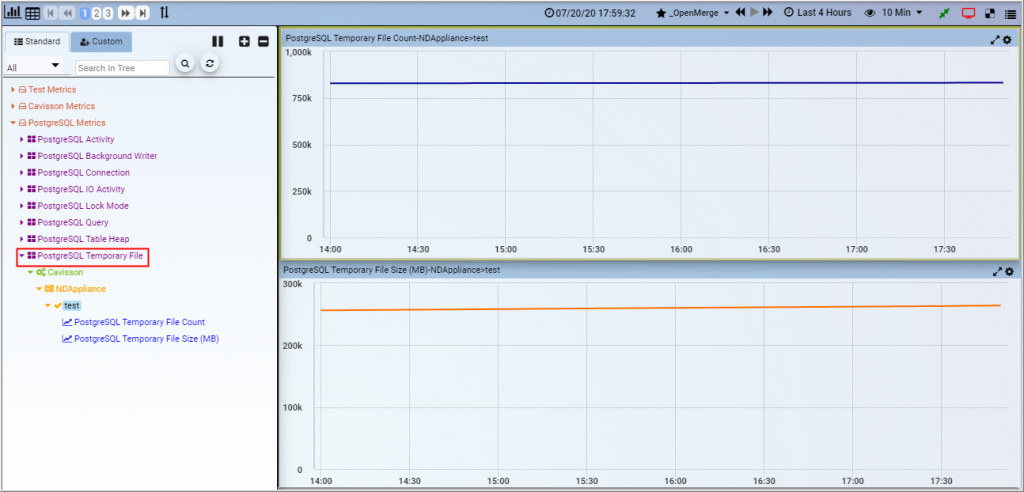Click the Temporary File Count panel title

387,39
